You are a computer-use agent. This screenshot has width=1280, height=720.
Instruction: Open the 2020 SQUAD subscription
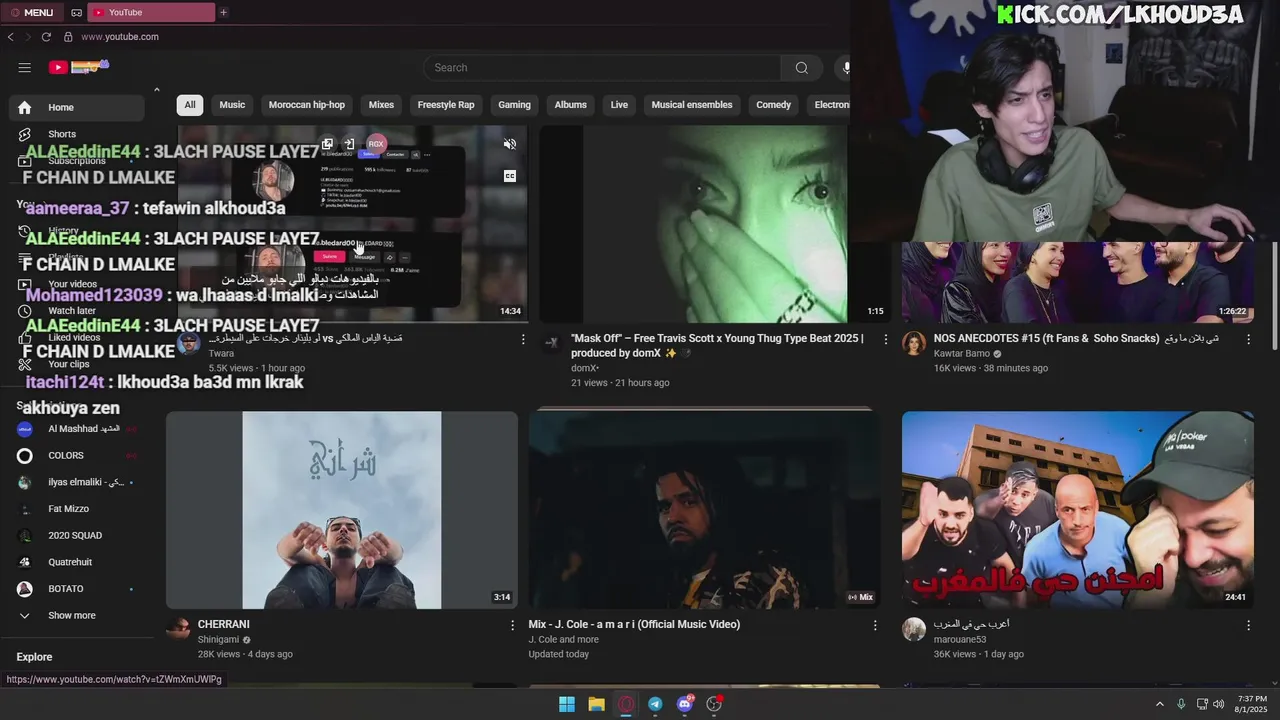[x=76, y=535]
